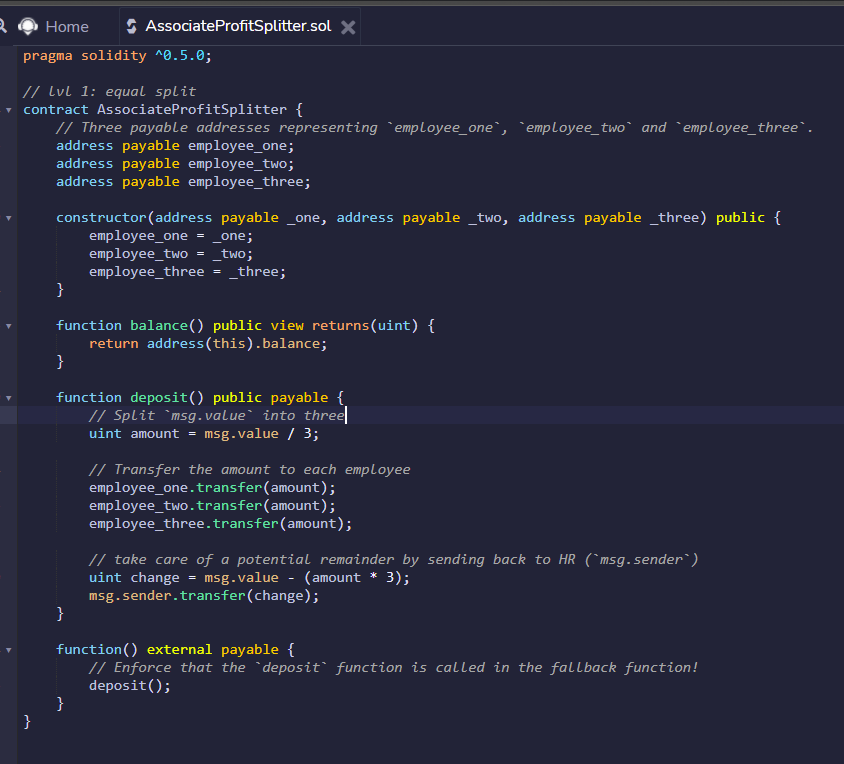Close the AssociateProfitSplitter.sol tab
844x764 pixels.
(348, 27)
